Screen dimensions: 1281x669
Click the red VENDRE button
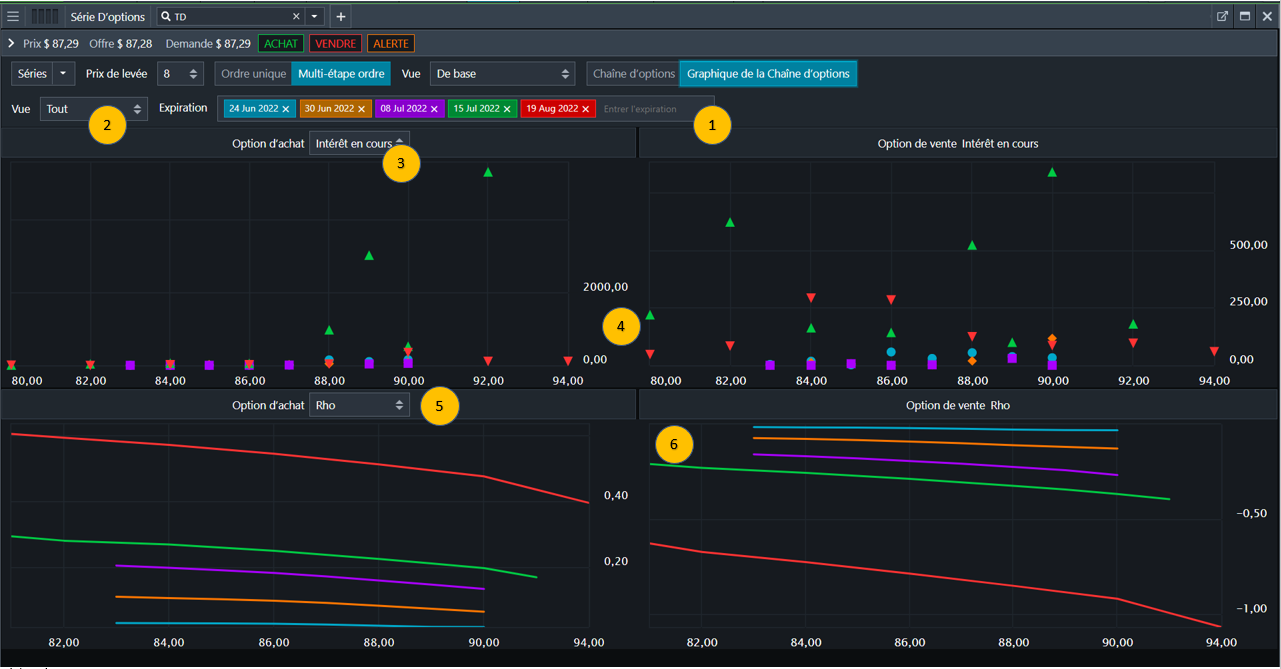335,44
